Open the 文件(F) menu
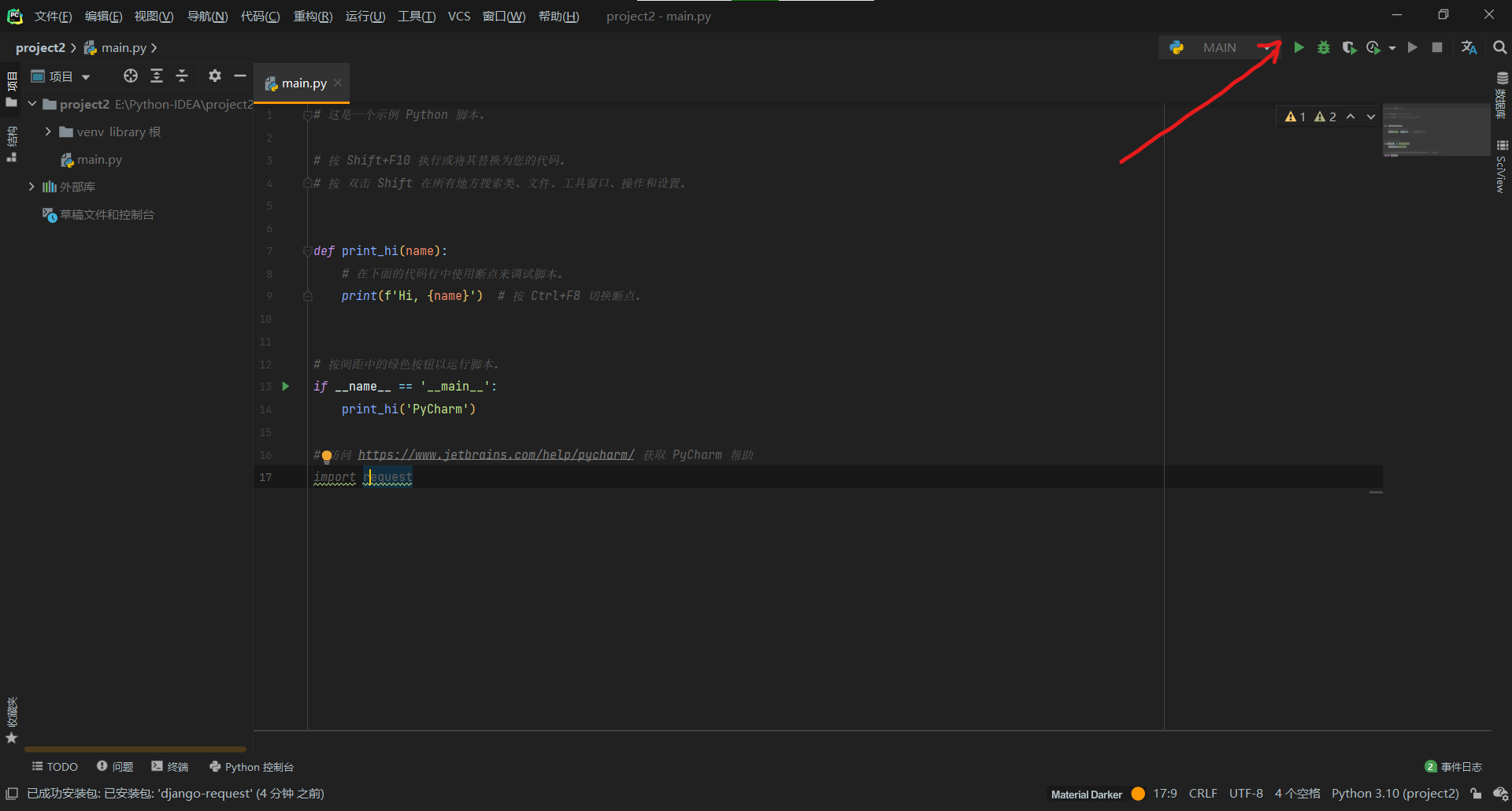Screen dimensions: 1512x811 pyautogui.click(x=53, y=17)
